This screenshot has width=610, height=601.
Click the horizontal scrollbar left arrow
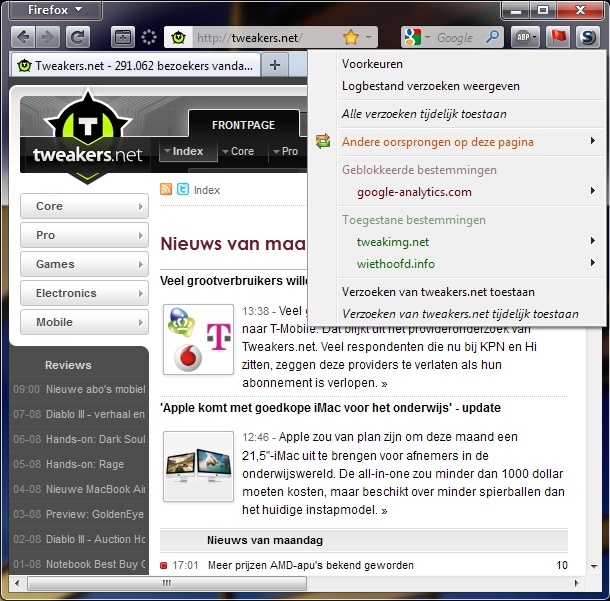(17, 583)
